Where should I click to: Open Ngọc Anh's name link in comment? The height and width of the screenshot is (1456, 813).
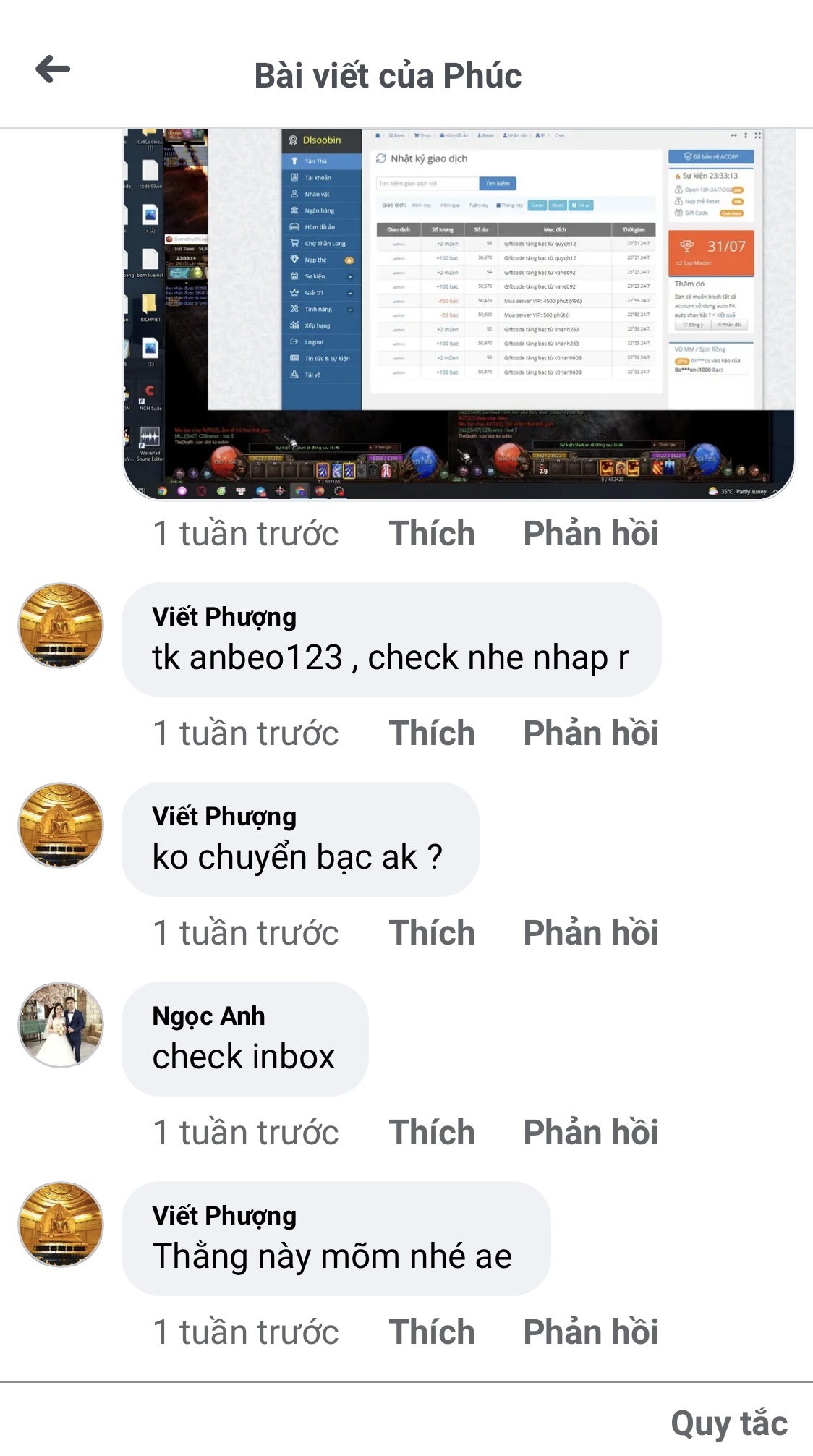pyautogui.click(x=208, y=1016)
